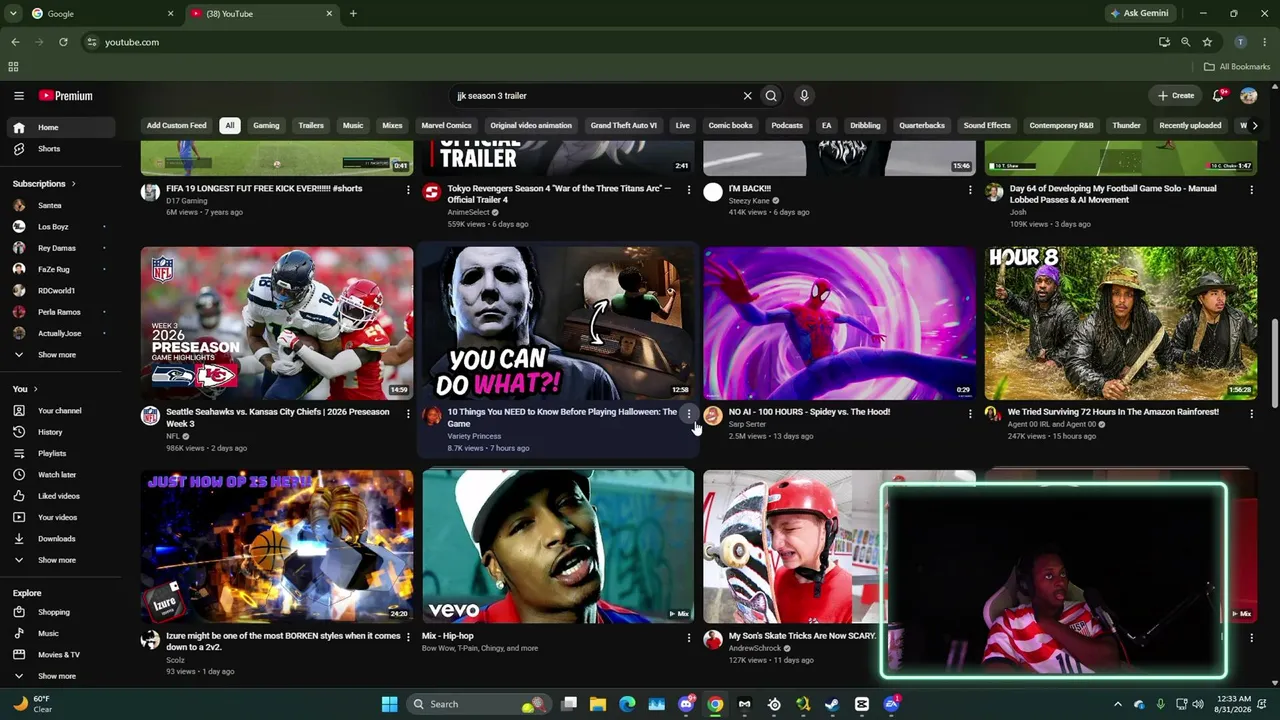The image size is (1280, 720).
Task: Click the Ask Gemini button
Action: point(1139,14)
